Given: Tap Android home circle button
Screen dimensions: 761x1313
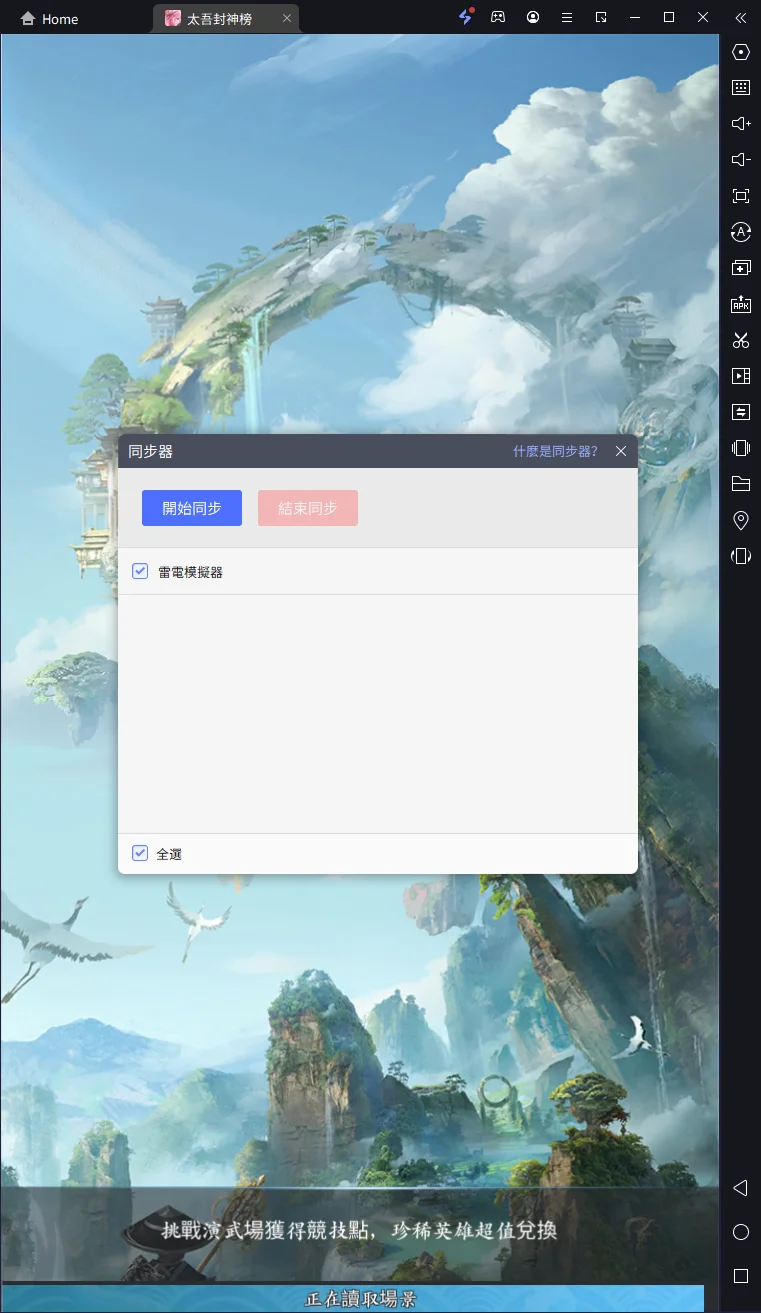Looking at the screenshot, I should pyautogui.click(x=740, y=1232).
